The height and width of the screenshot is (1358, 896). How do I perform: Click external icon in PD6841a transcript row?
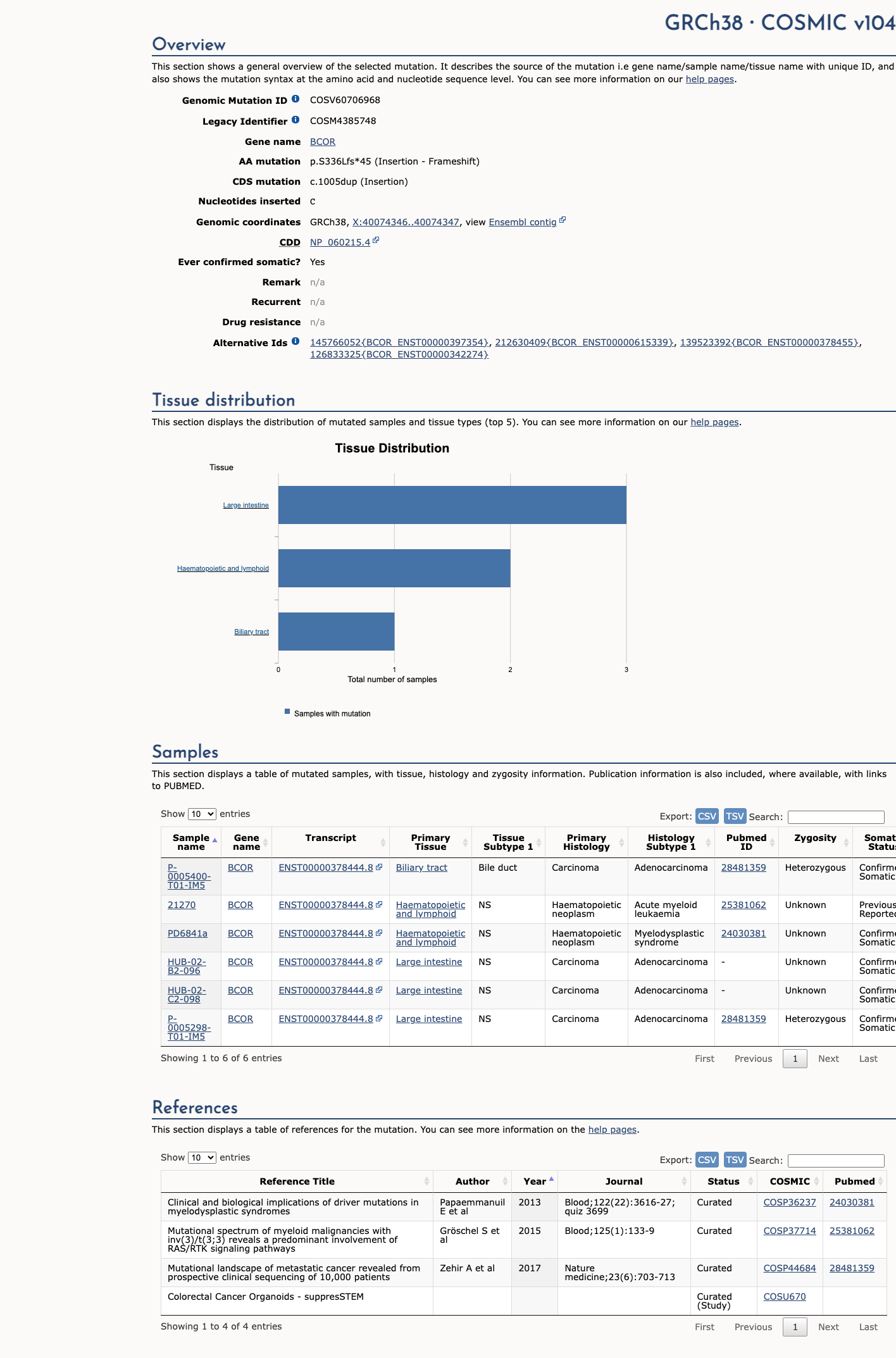coord(379,933)
